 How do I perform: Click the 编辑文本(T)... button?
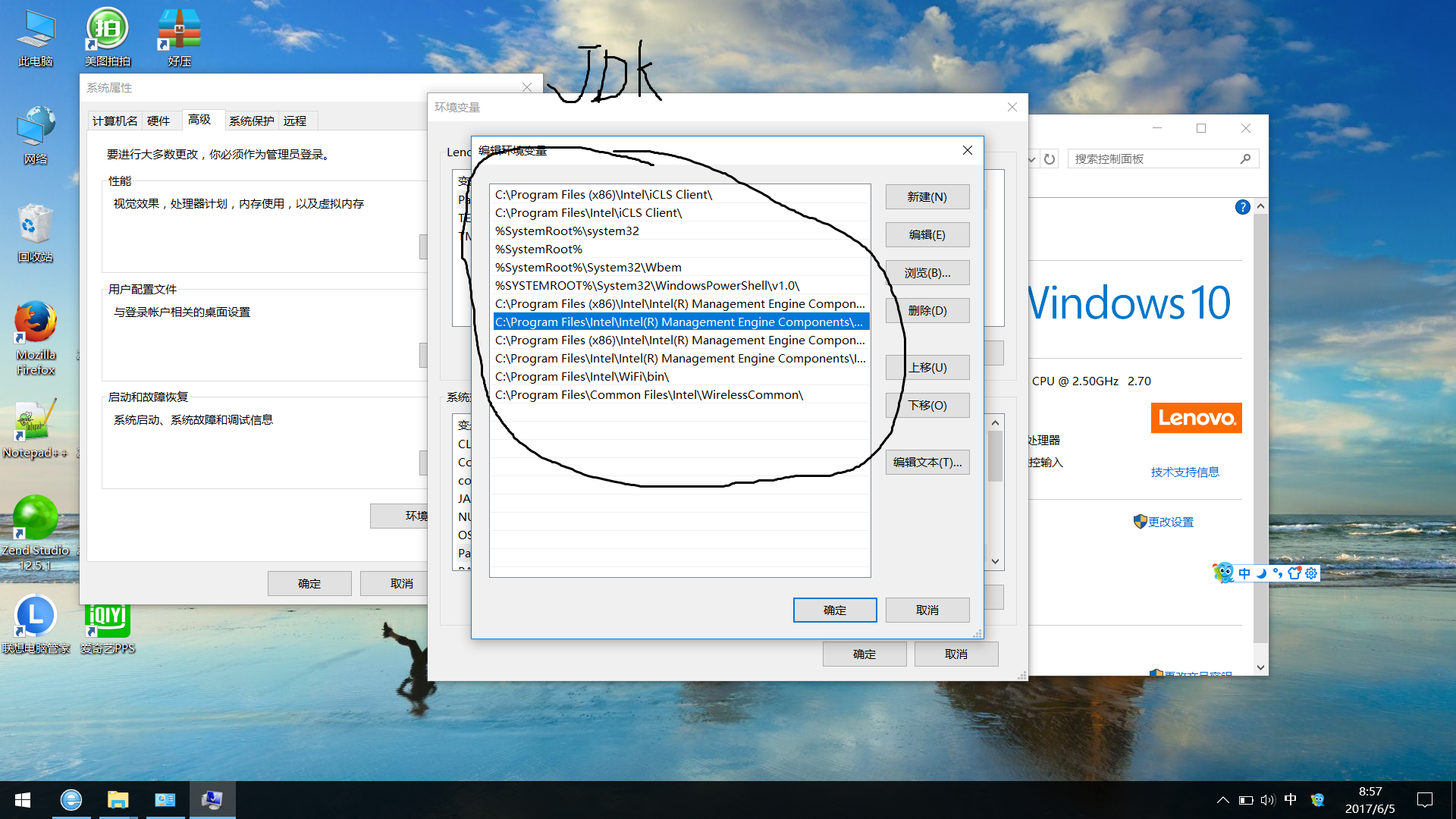pyautogui.click(x=927, y=463)
